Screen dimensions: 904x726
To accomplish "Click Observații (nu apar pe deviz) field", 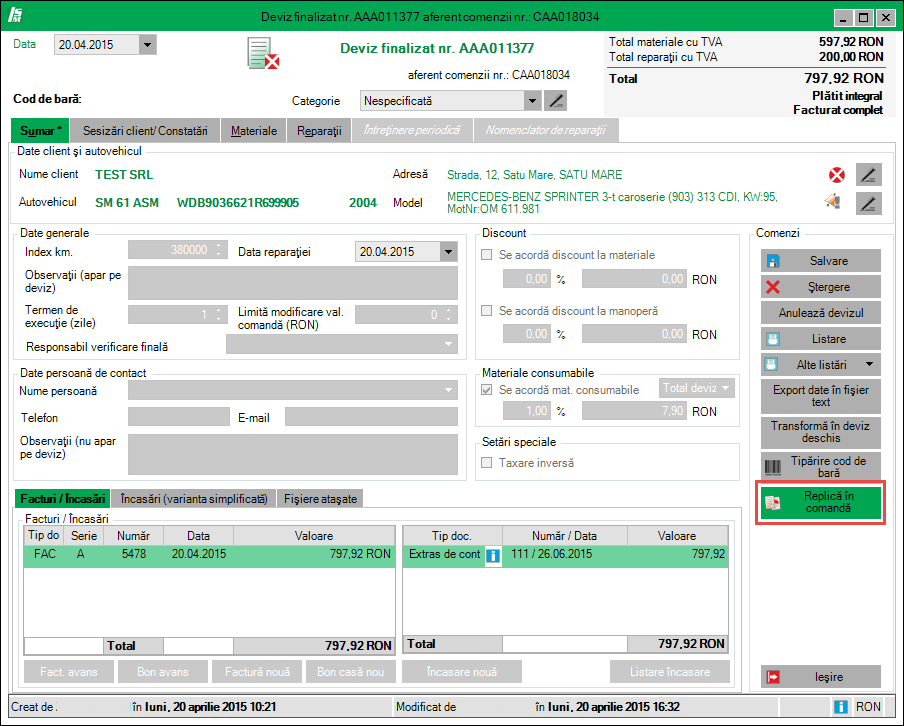I will [293, 454].
